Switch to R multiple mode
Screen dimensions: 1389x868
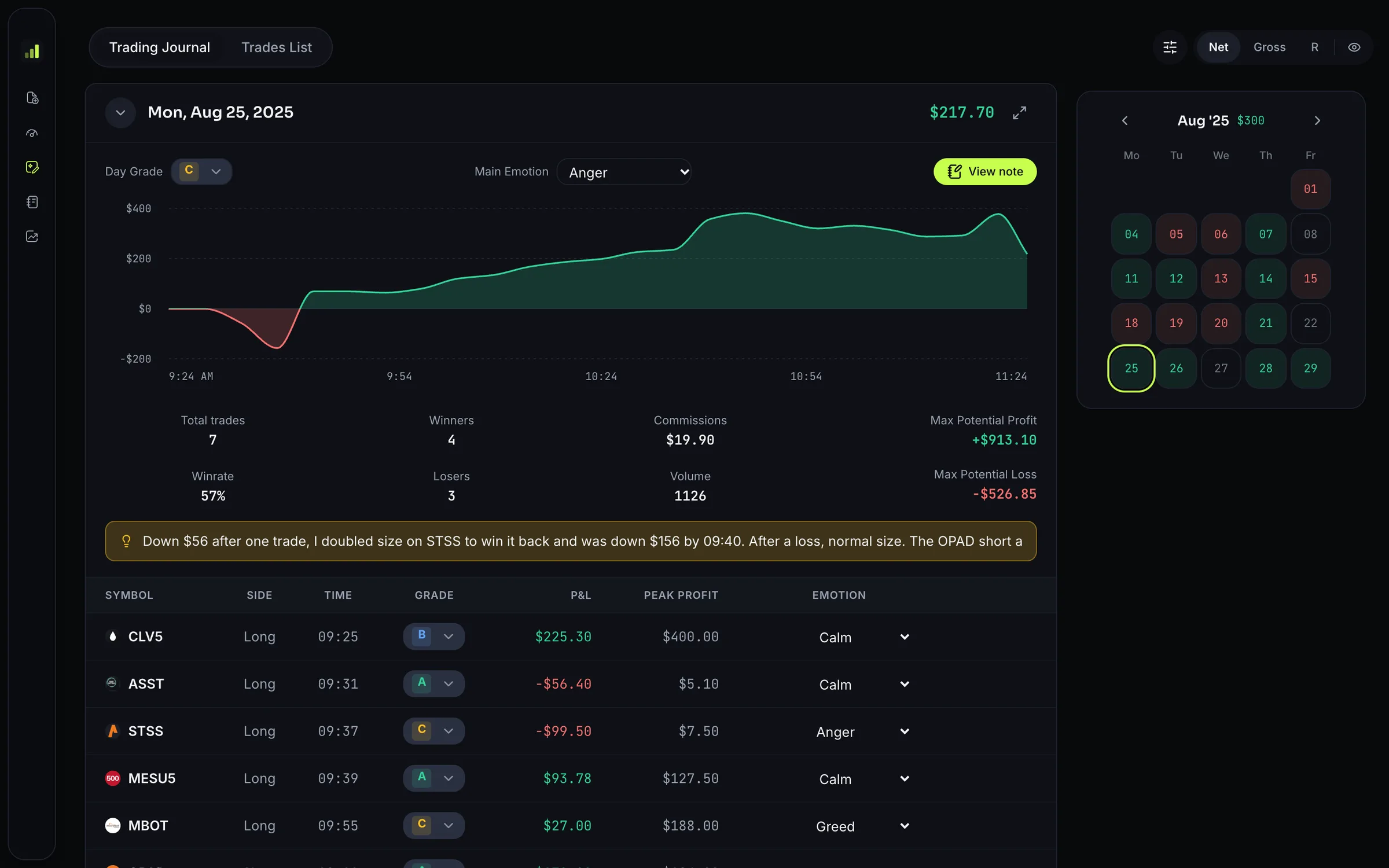(x=1314, y=47)
